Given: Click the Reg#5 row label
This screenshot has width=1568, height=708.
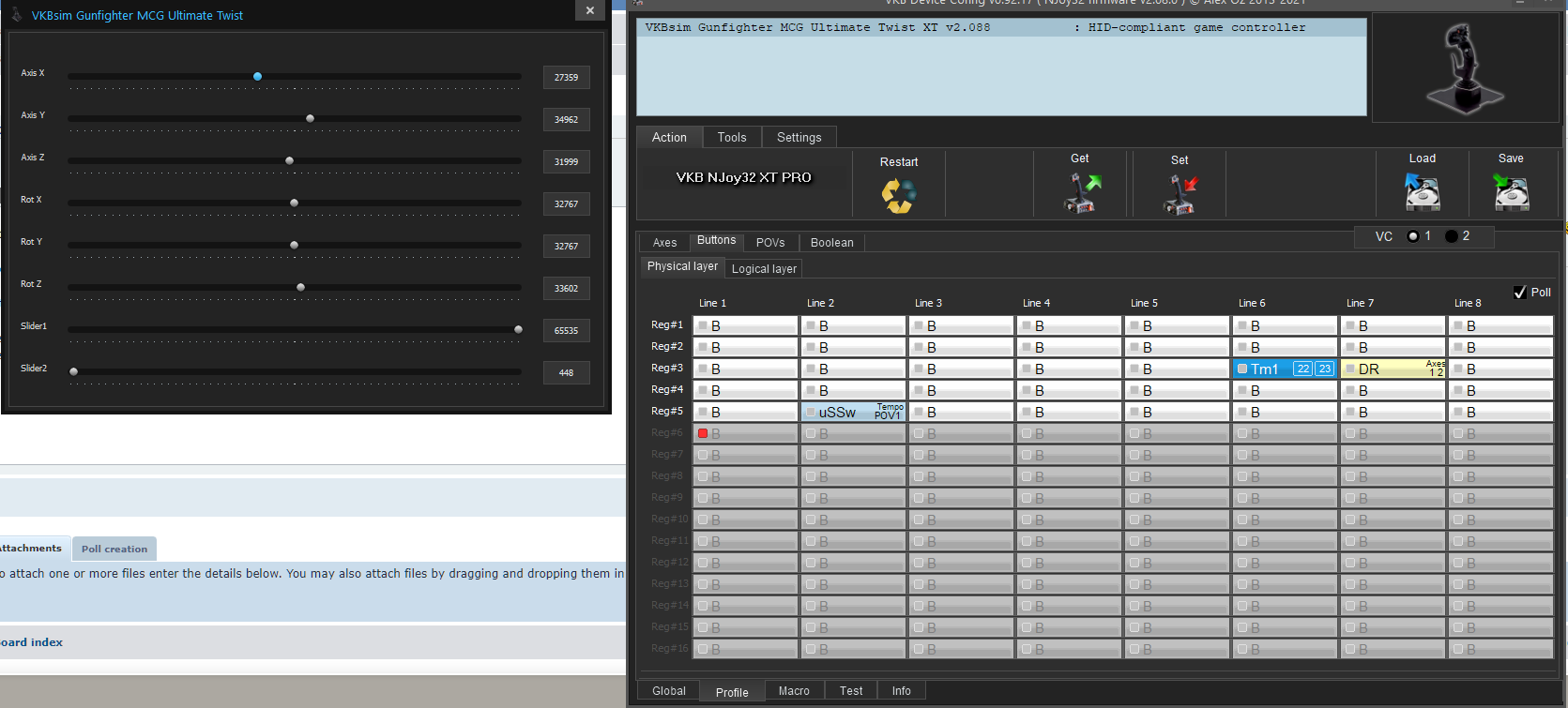Looking at the screenshot, I should coord(667,411).
